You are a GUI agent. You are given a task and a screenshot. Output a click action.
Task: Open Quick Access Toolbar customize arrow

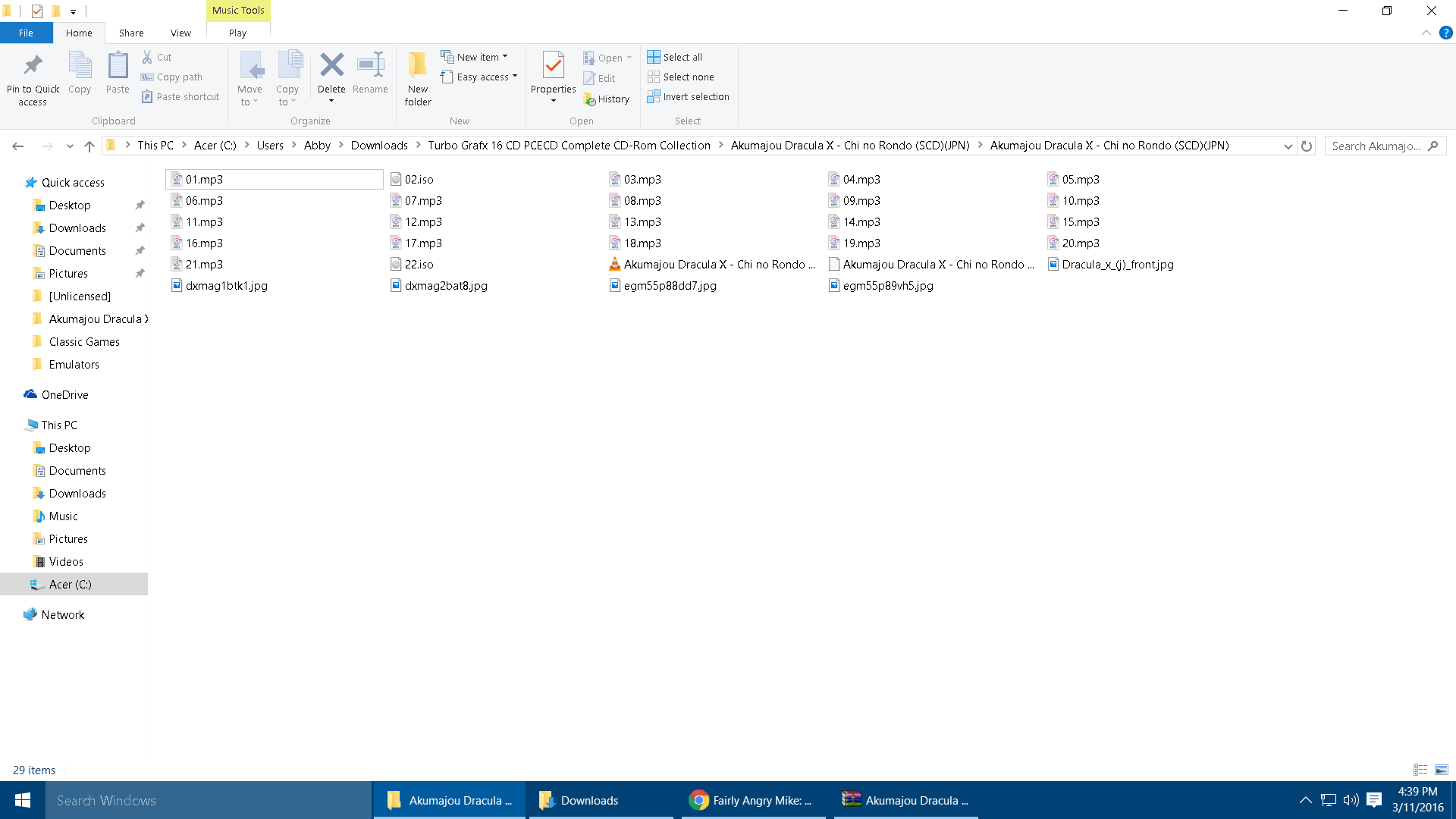tap(73, 11)
